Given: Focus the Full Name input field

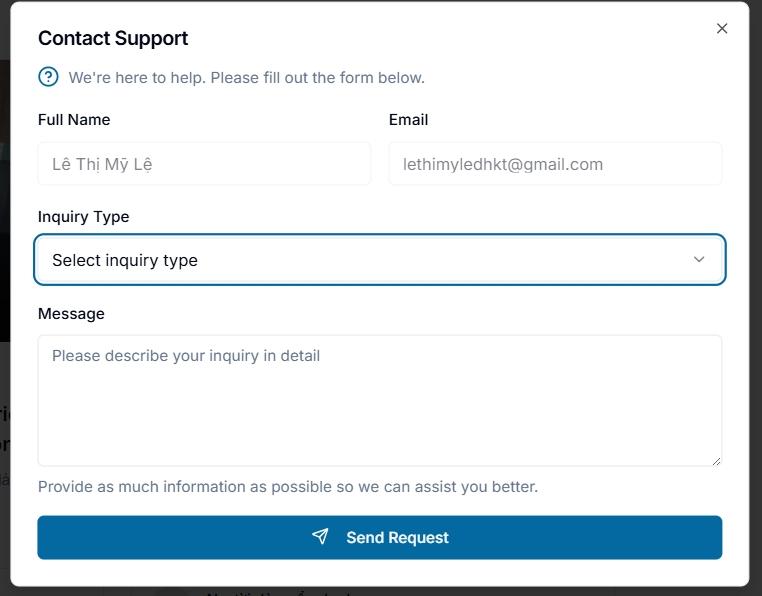Looking at the screenshot, I should [x=204, y=164].
